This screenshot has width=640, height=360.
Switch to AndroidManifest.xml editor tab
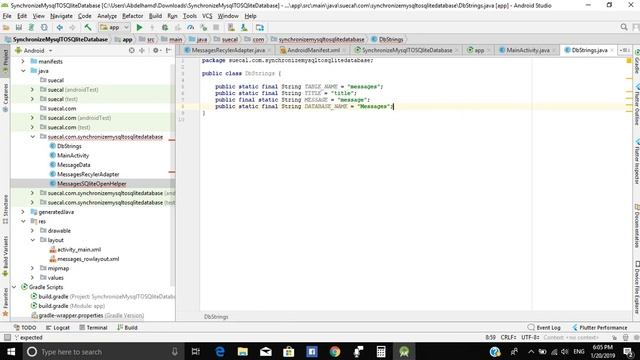coord(313,50)
